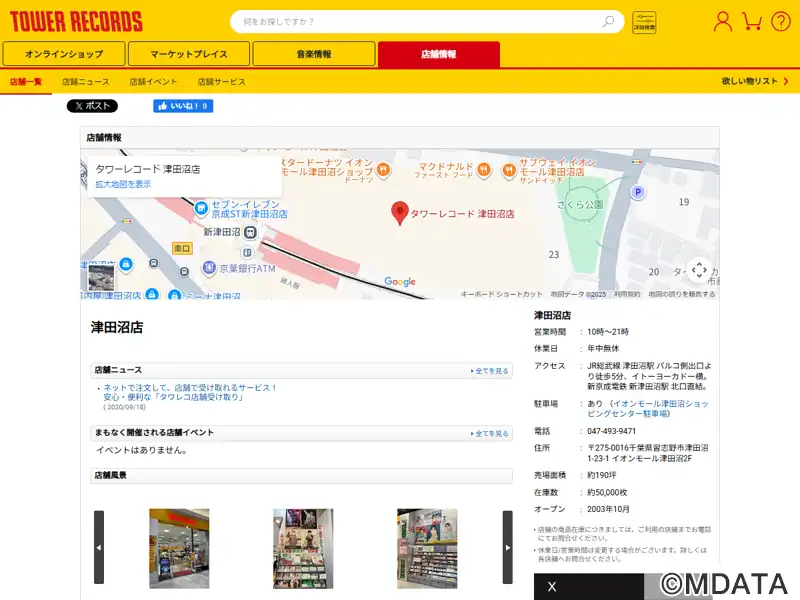Click the Facebook いいね! button
This screenshot has width=800, height=600.
click(x=183, y=106)
